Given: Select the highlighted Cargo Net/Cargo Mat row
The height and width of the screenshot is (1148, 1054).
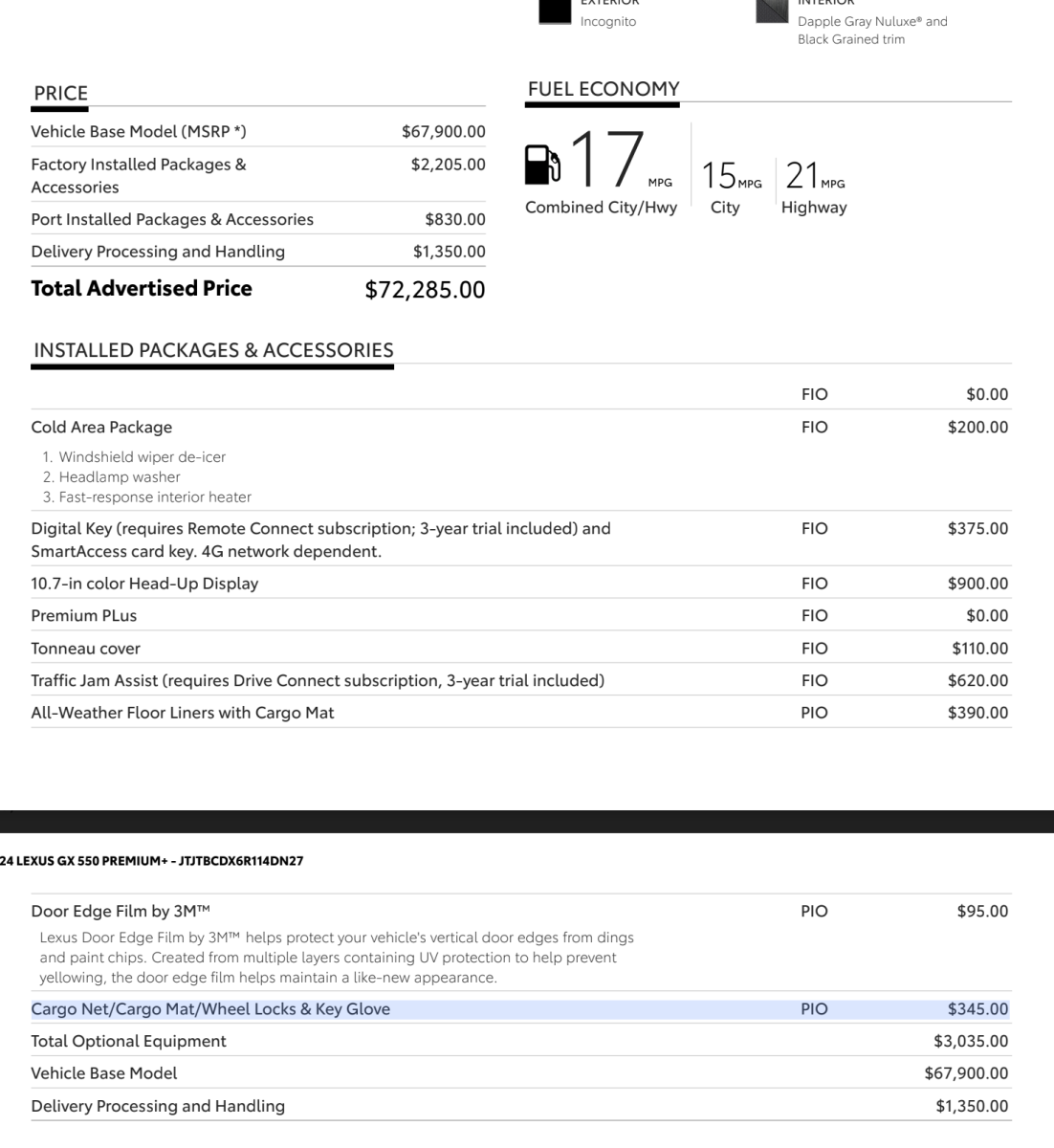Looking at the screenshot, I should coord(210,1009).
